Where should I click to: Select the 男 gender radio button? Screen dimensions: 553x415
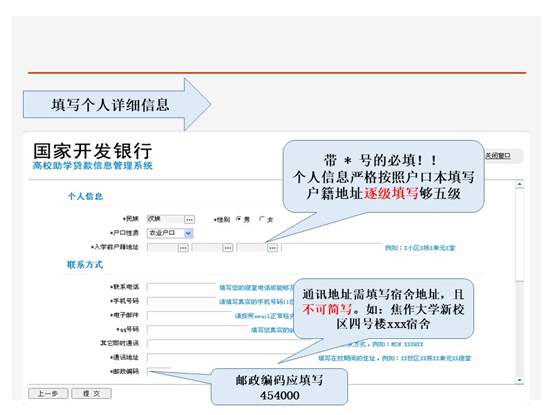tap(239, 219)
